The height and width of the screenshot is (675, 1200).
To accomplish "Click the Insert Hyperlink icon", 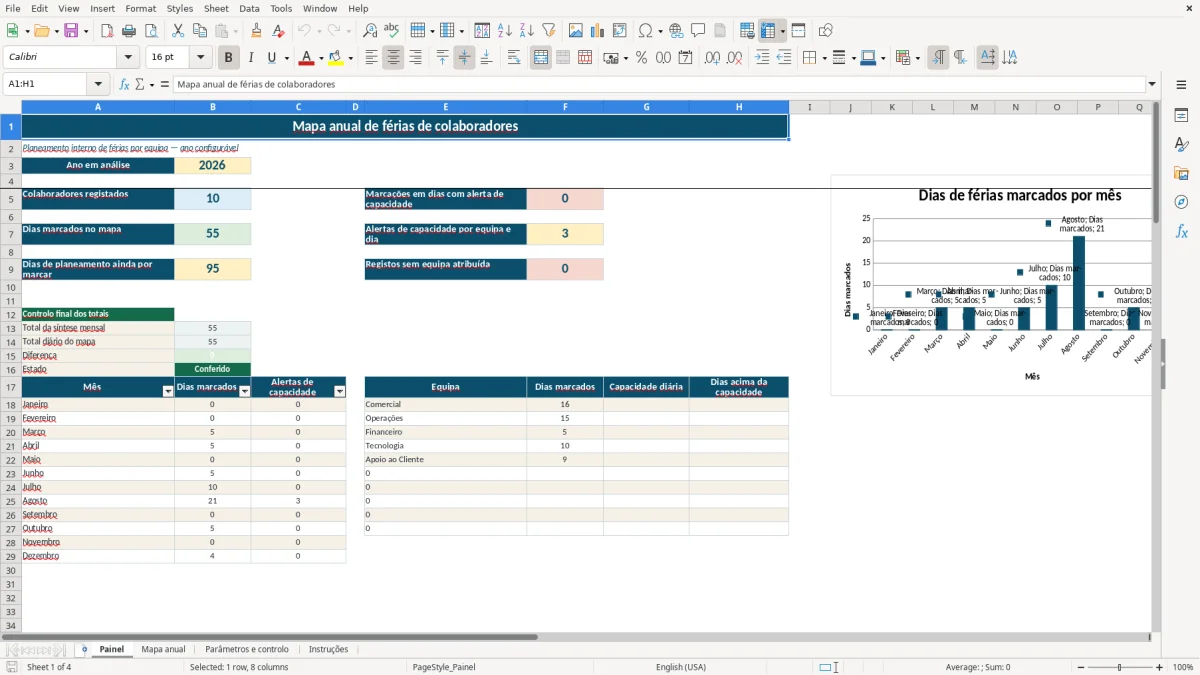I will [676, 31].
